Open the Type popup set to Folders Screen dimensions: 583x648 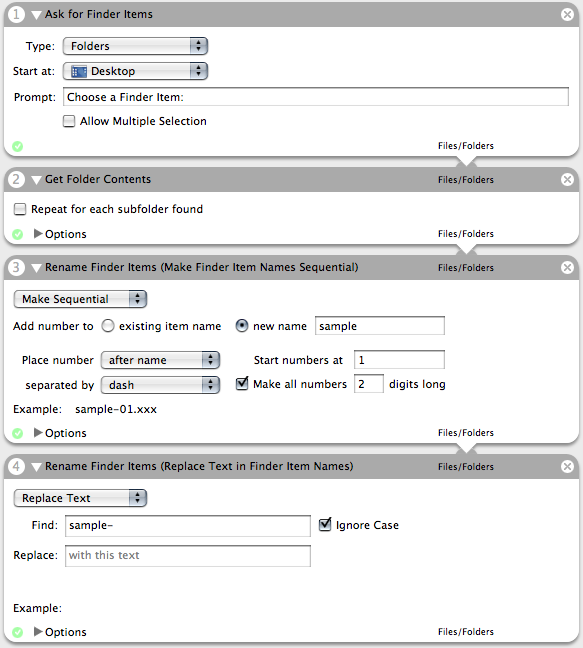click(x=136, y=46)
